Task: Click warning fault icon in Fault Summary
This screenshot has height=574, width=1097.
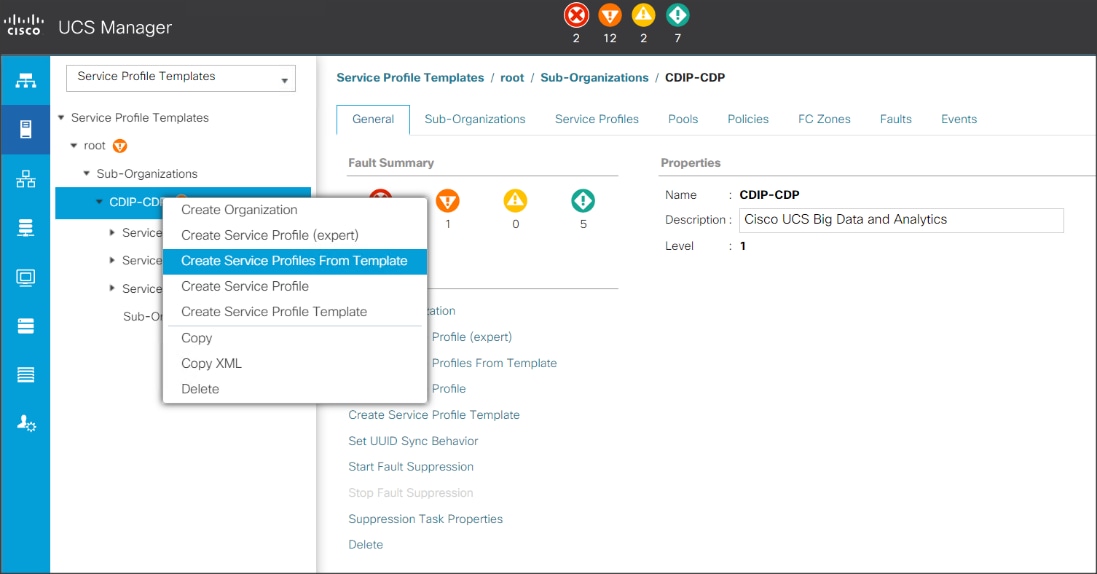Action: [583, 202]
